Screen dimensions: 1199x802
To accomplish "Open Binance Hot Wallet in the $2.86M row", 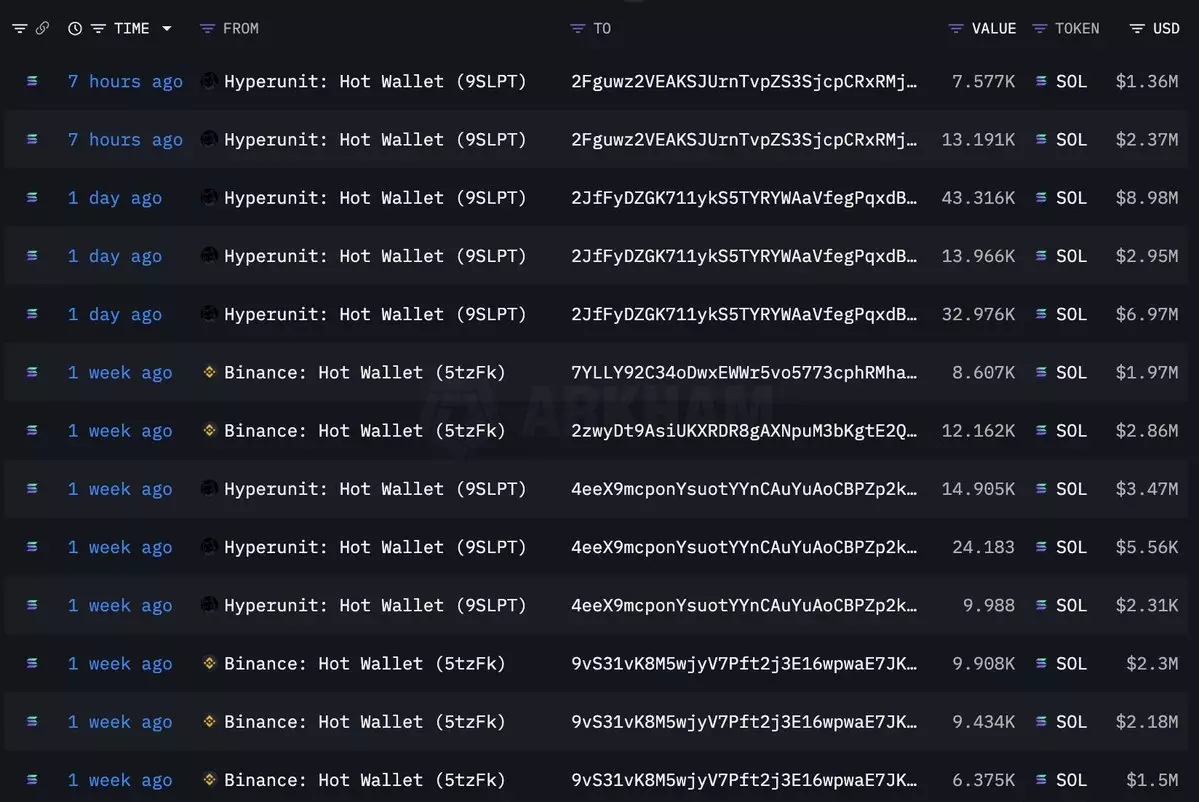I will pos(364,431).
